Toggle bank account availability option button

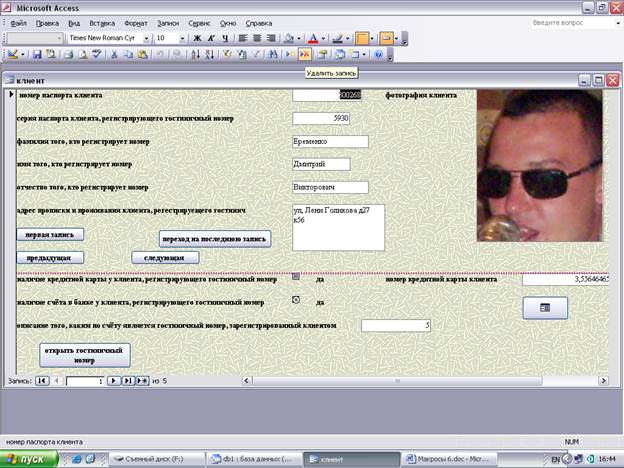coord(296,300)
